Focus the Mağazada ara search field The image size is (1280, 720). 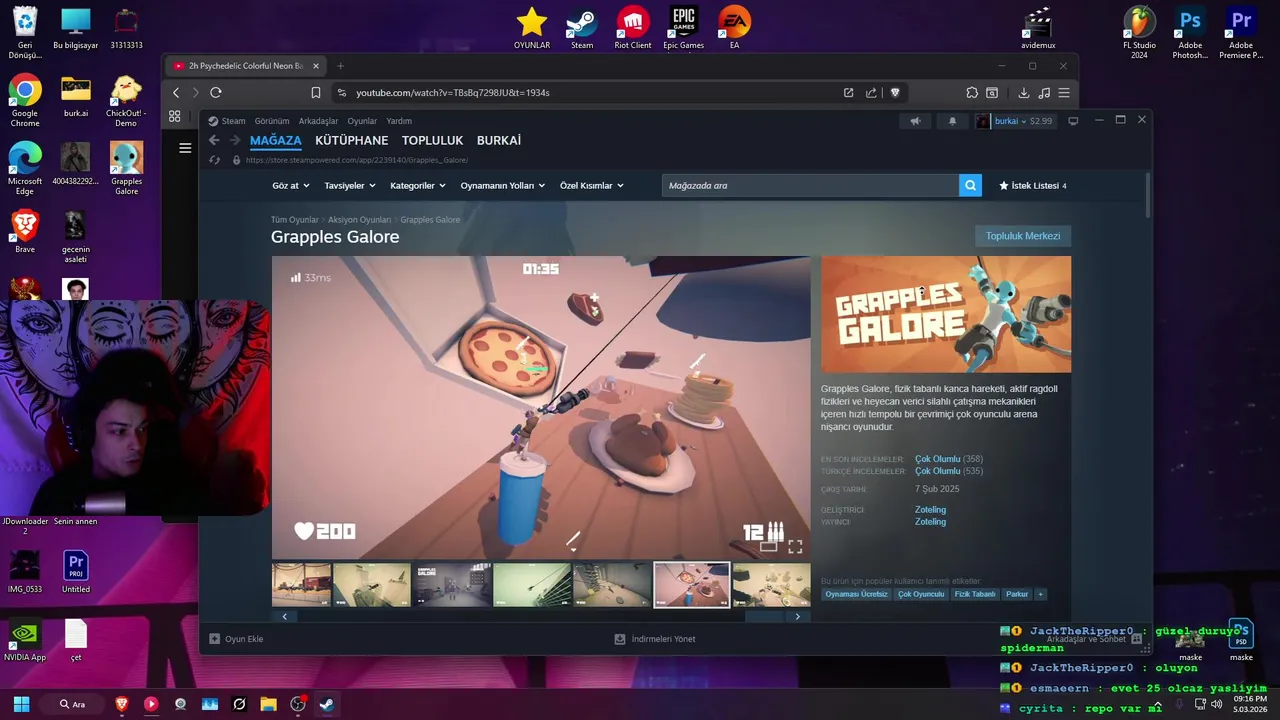(810, 185)
